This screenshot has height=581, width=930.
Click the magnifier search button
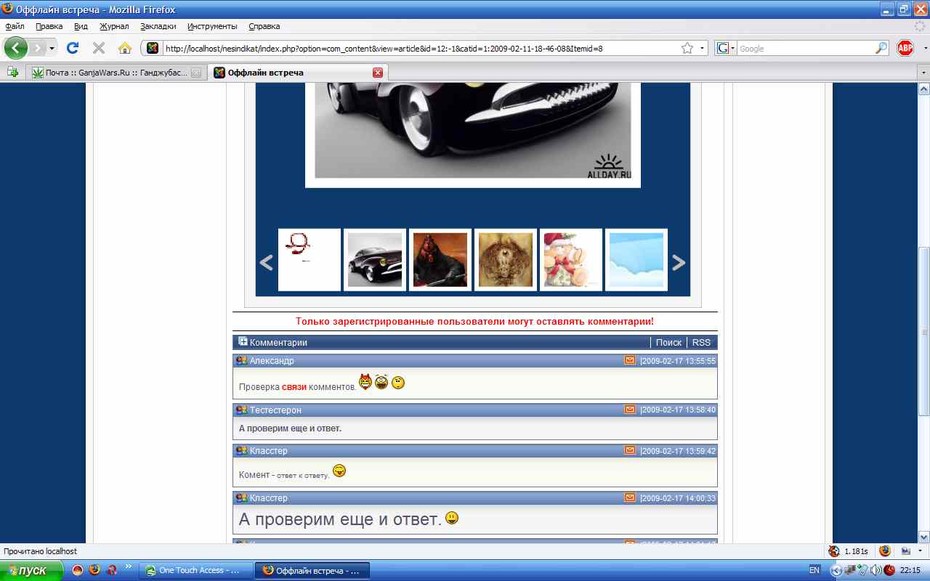881,48
